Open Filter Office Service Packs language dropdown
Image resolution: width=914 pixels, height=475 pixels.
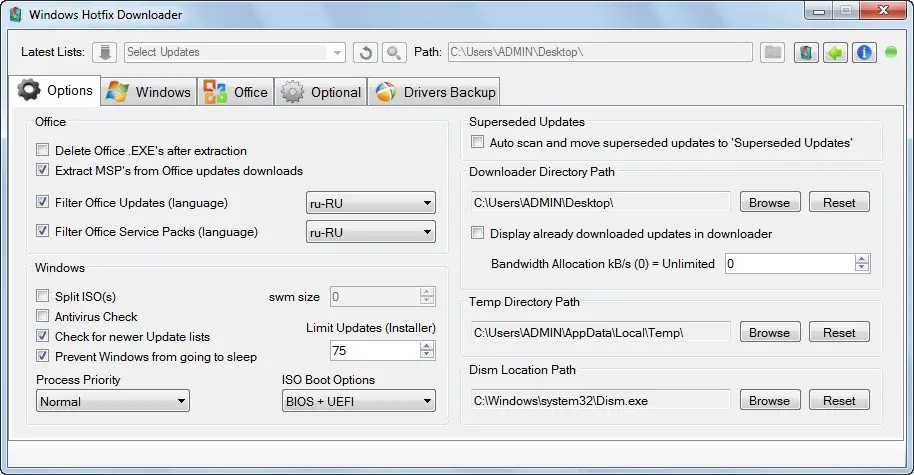[371, 232]
